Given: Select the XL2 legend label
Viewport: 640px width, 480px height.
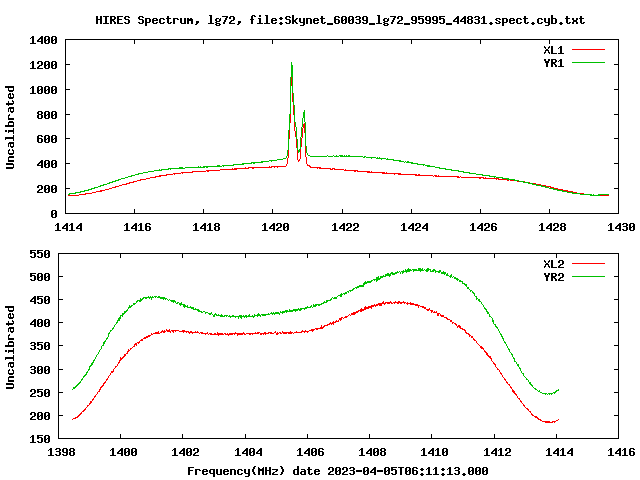Looking at the screenshot, I should click(553, 264).
